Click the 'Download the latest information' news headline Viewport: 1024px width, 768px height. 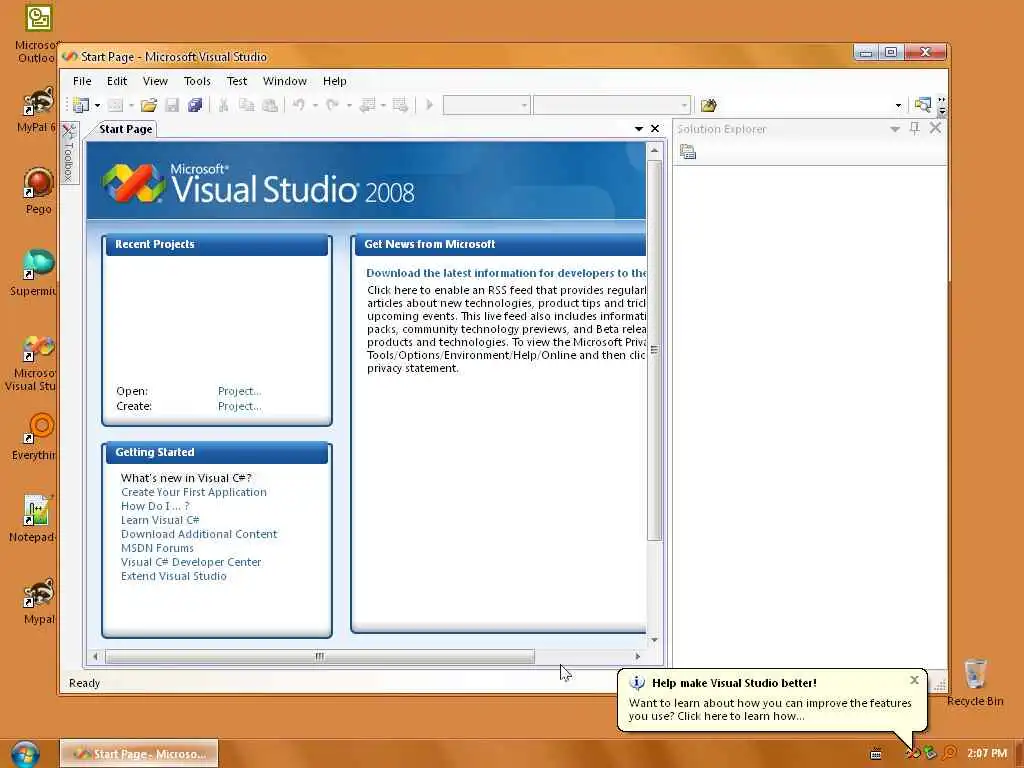coord(506,273)
